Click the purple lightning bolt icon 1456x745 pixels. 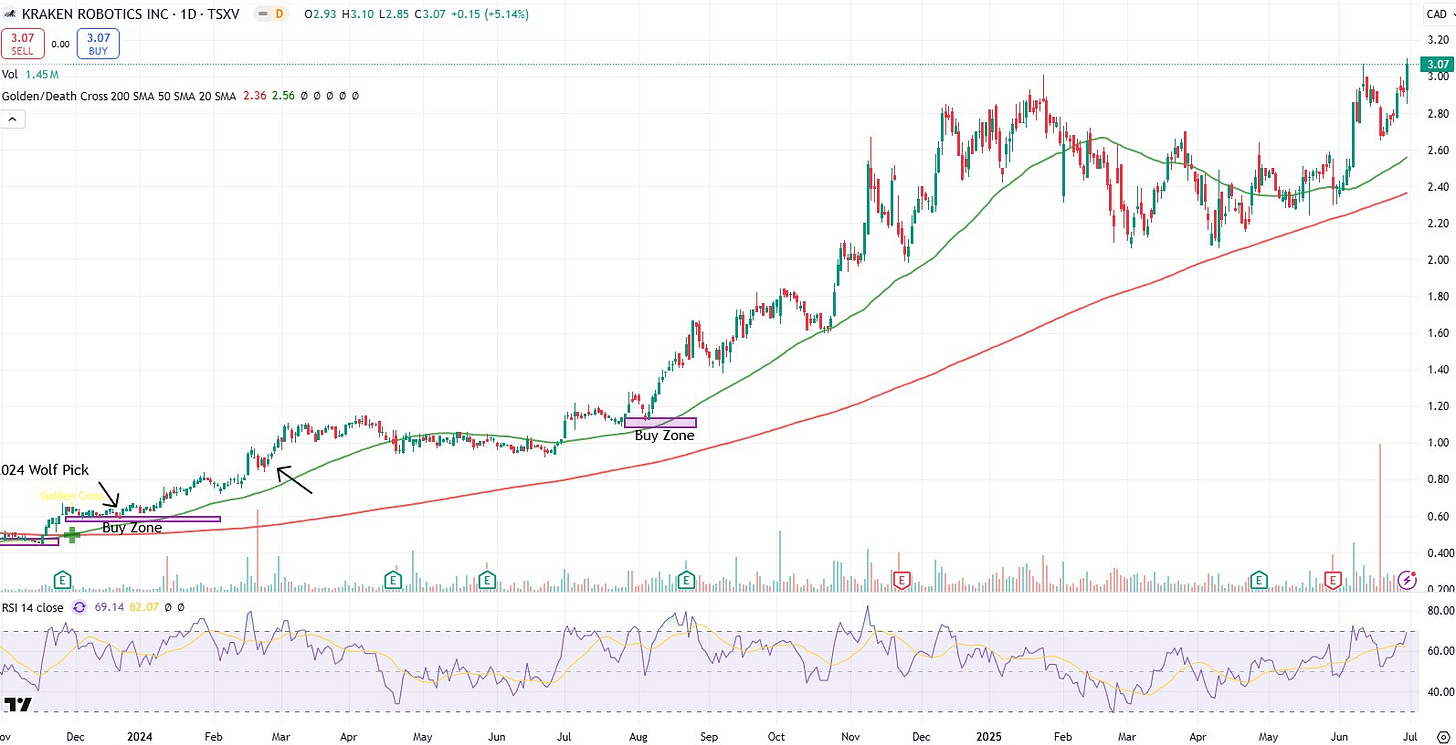click(x=1407, y=579)
